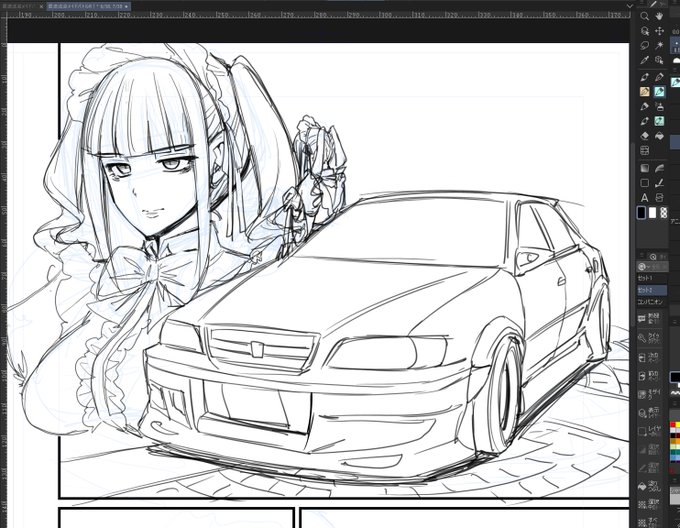Screen dimensions: 680x528
Task: Select the green-highlighted decoration sub tool
Action: coord(660,121)
